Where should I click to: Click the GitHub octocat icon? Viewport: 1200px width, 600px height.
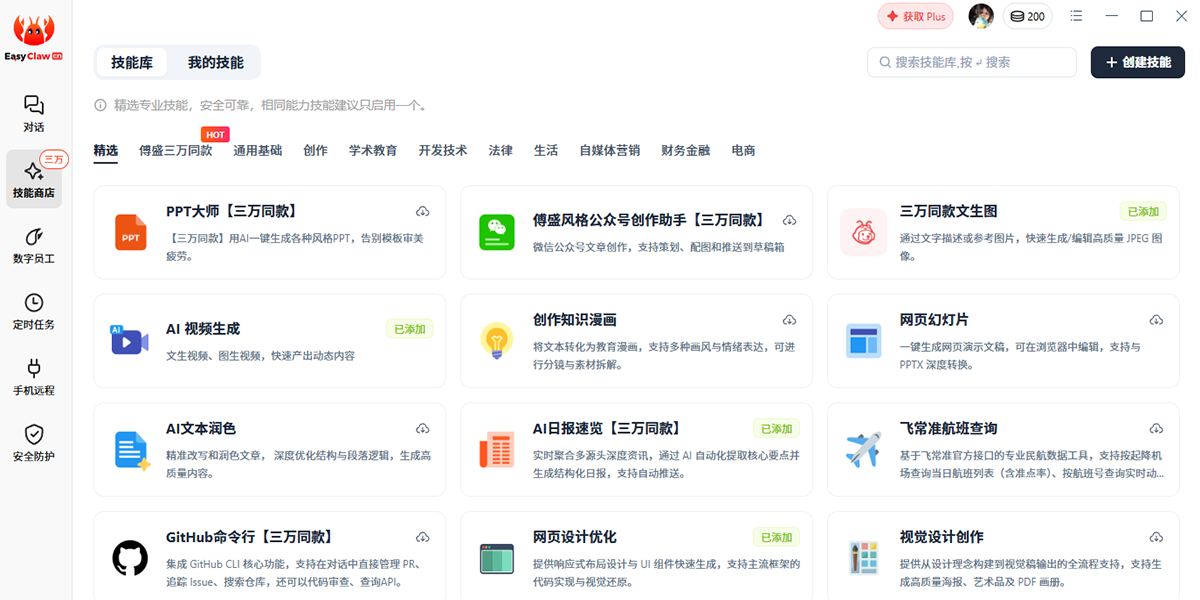point(130,558)
